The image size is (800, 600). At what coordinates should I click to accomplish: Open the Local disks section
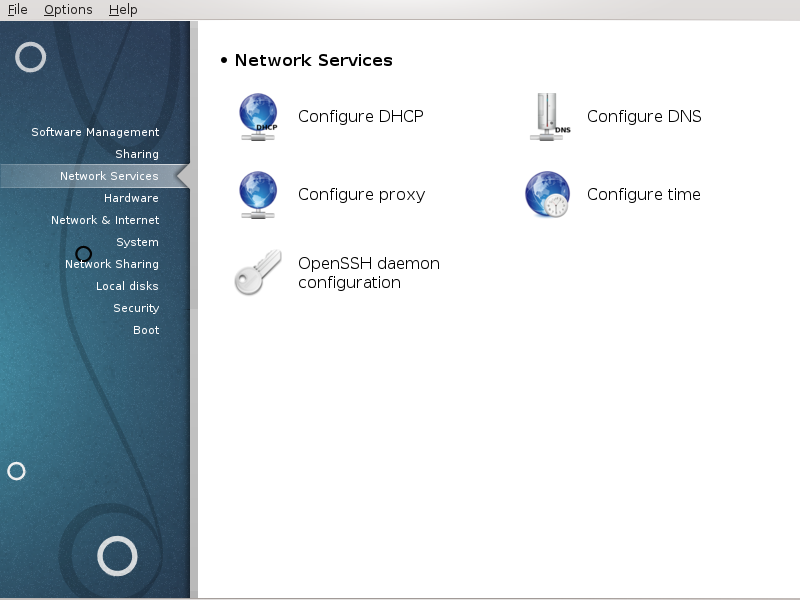tap(127, 286)
